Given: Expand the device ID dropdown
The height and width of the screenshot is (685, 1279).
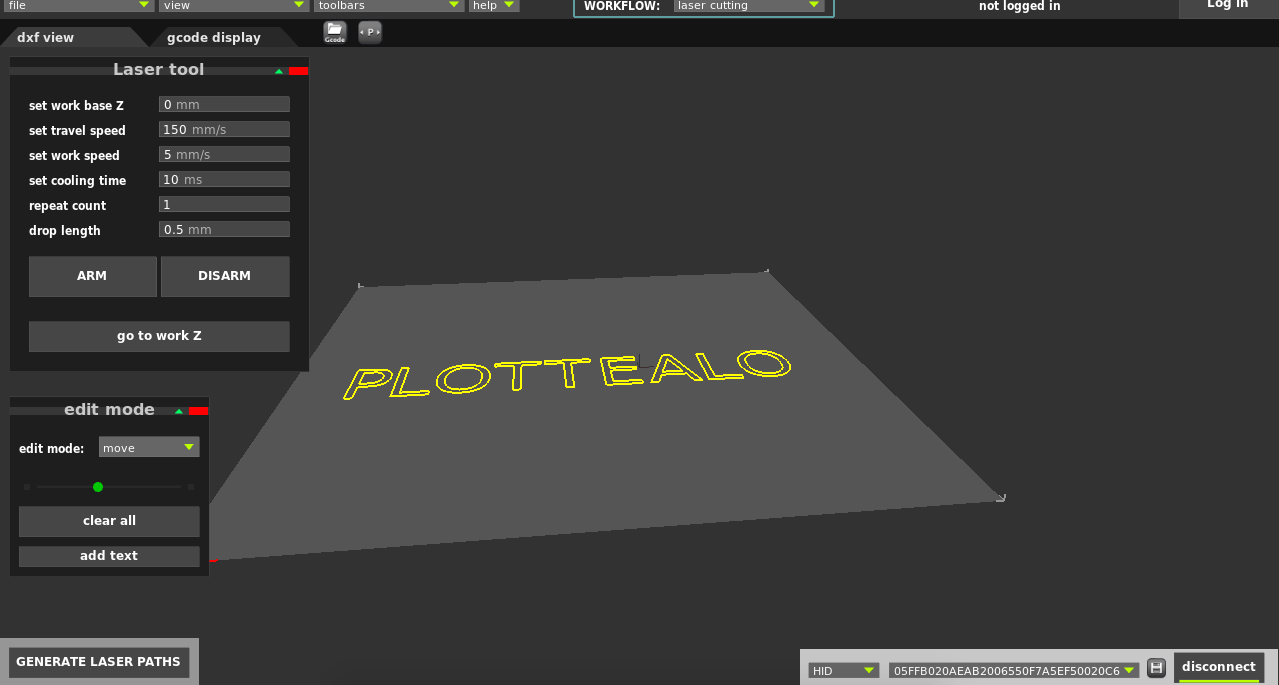Looking at the screenshot, I should pos(1013,670).
